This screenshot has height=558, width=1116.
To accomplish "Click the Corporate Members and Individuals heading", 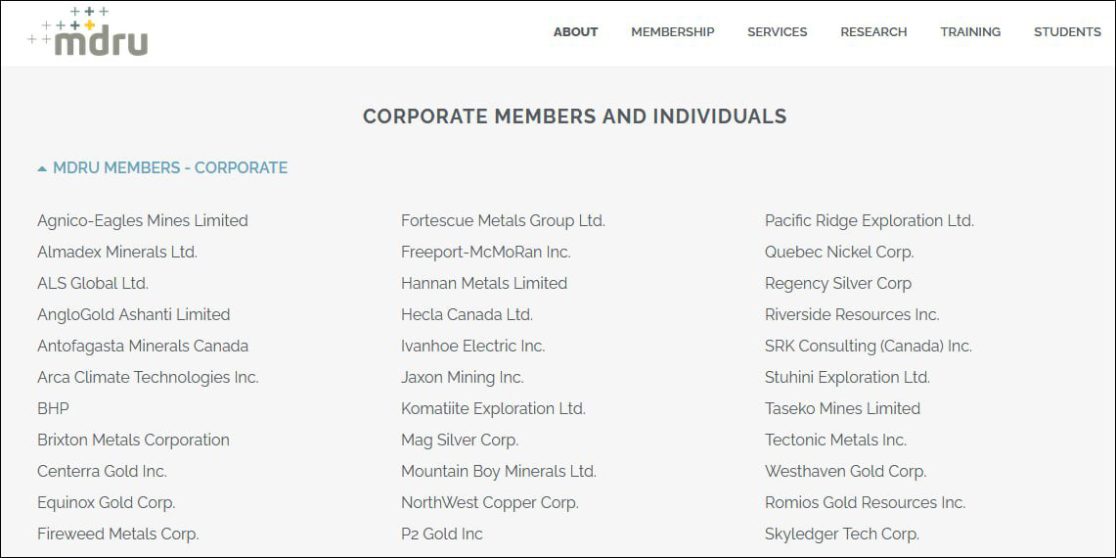I will (x=574, y=117).
